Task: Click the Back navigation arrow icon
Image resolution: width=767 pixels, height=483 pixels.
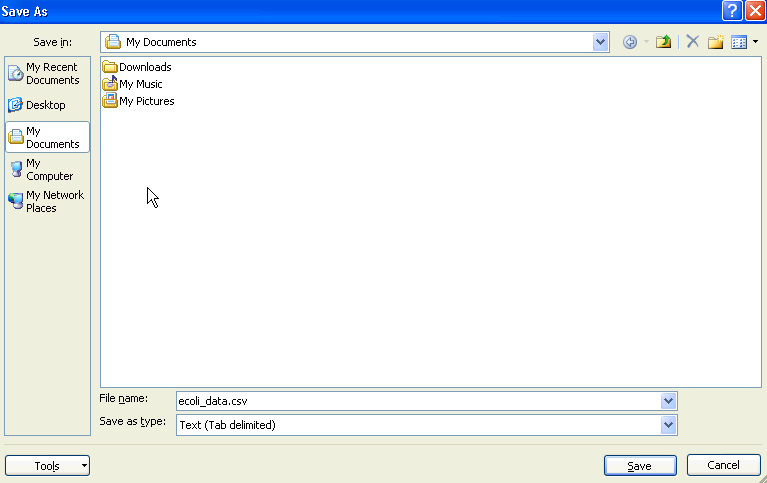Action: pyautogui.click(x=630, y=42)
